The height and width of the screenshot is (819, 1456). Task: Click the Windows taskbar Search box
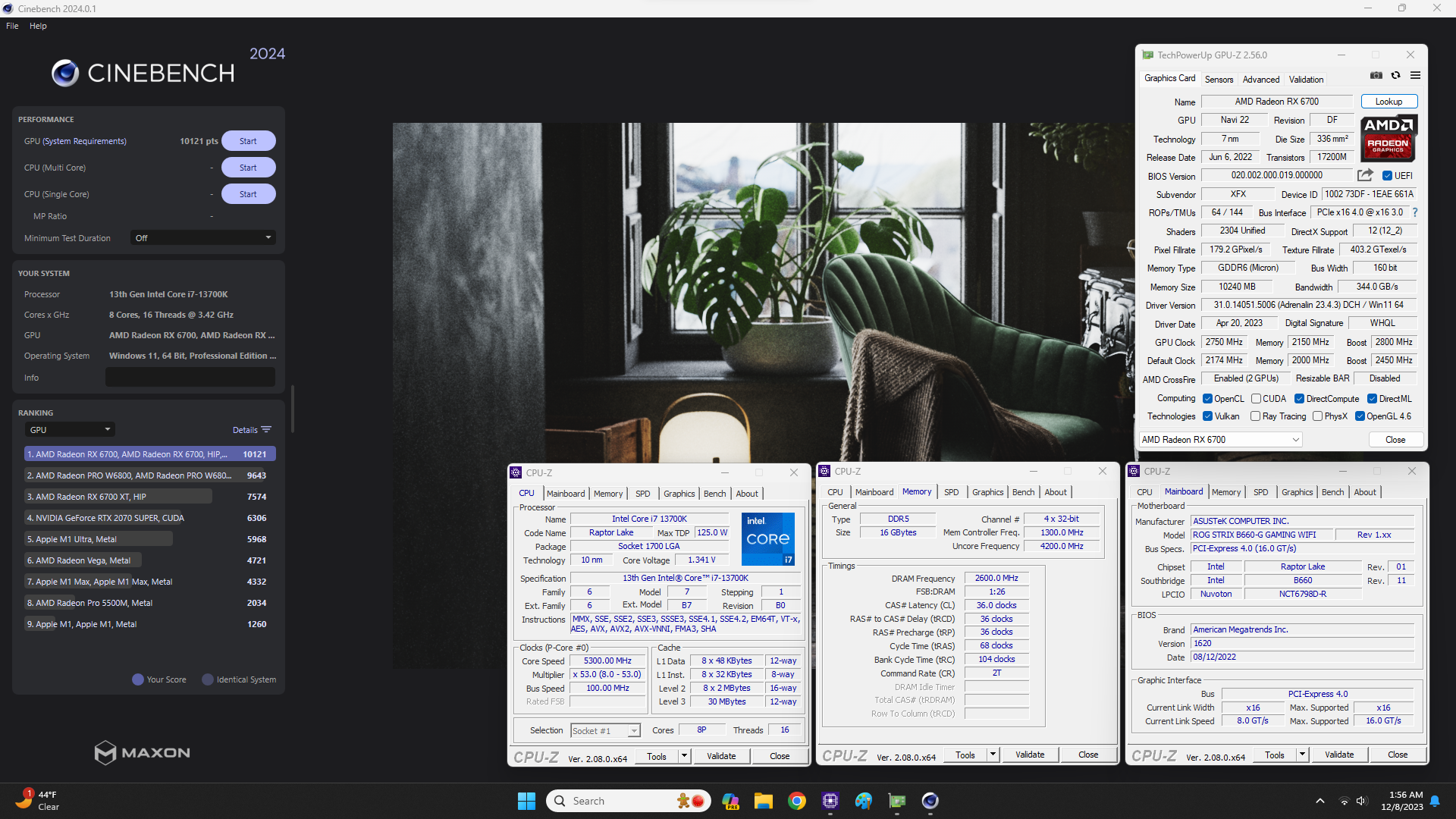click(628, 801)
